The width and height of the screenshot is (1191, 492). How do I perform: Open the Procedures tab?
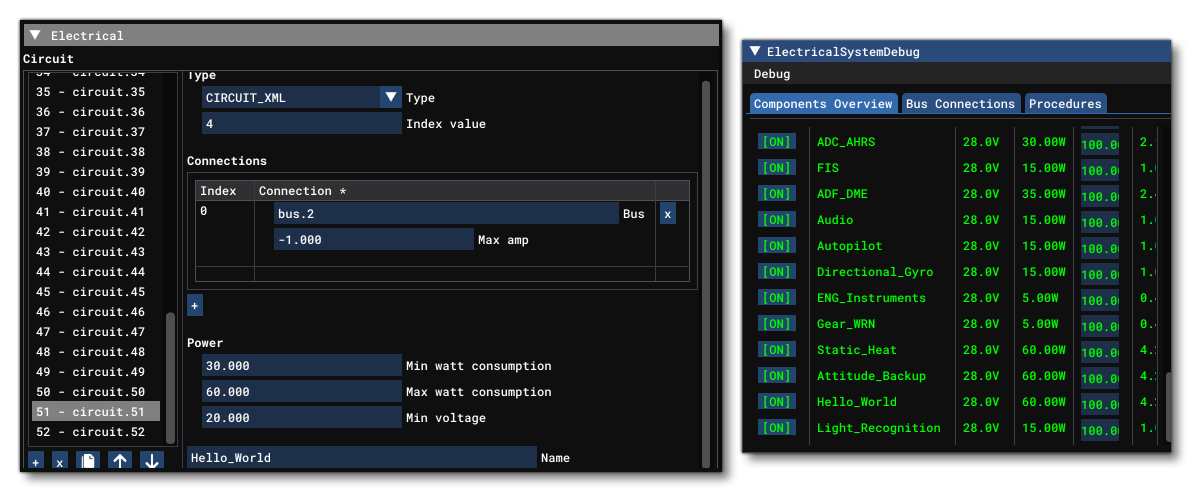(x=1065, y=104)
